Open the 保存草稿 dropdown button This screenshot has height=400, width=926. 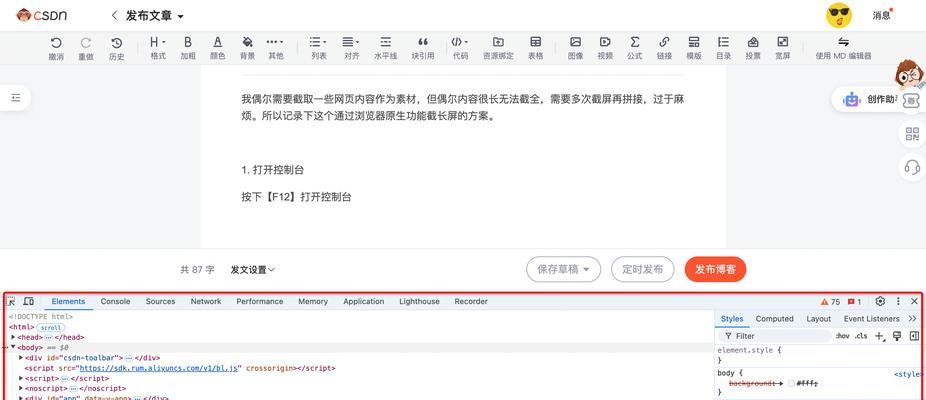point(563,269)
